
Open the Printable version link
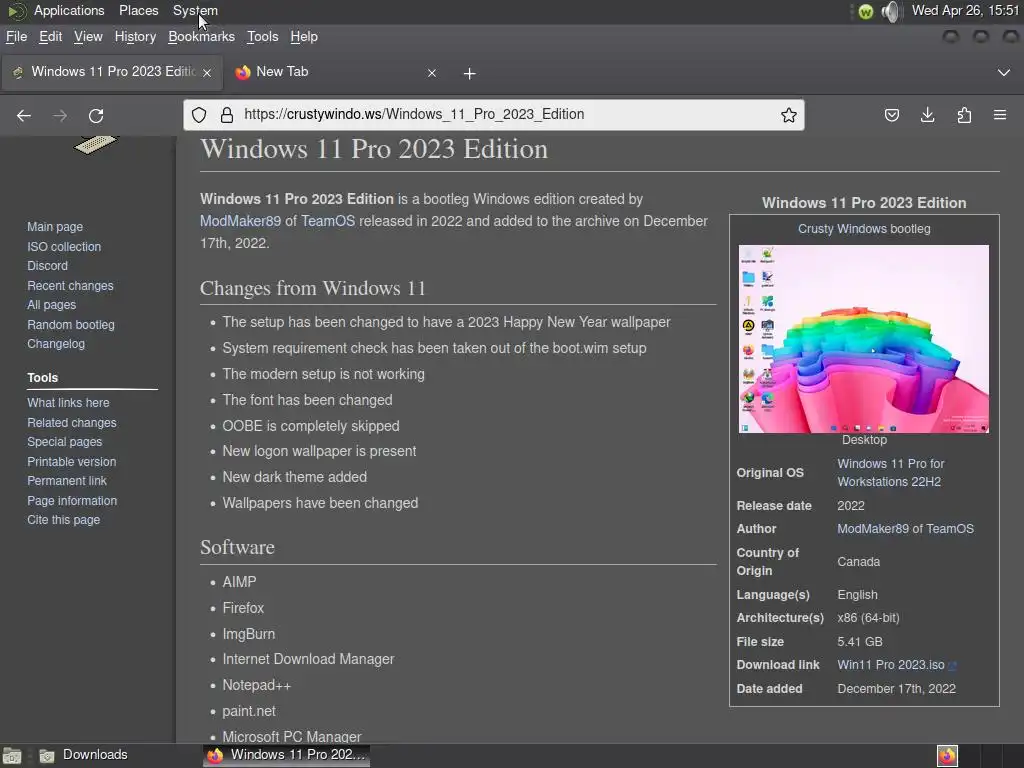tap(71, 462)
